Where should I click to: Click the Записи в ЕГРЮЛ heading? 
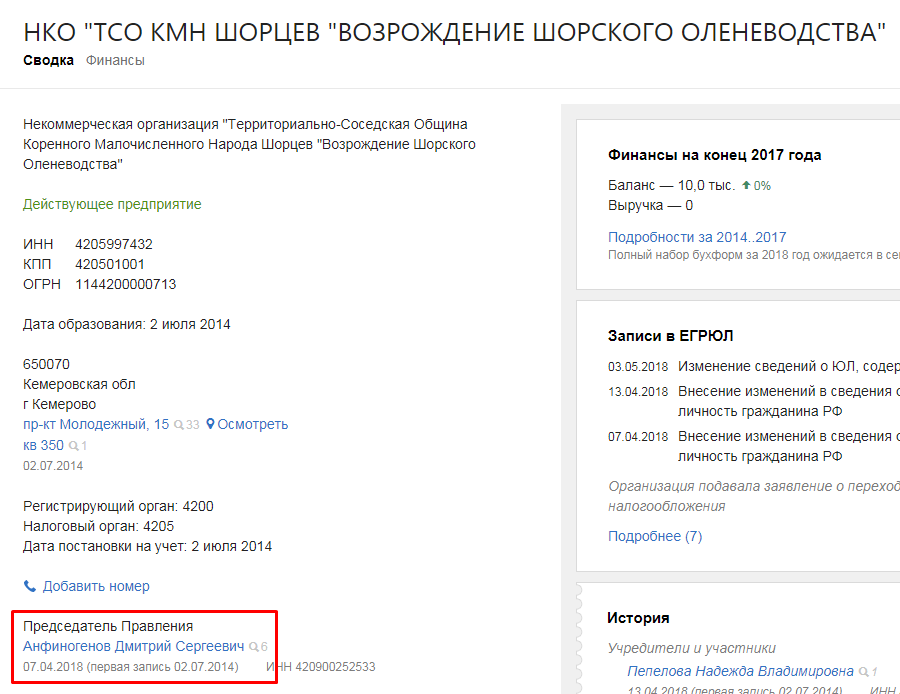pyautogui.click(x=670, y=336)
